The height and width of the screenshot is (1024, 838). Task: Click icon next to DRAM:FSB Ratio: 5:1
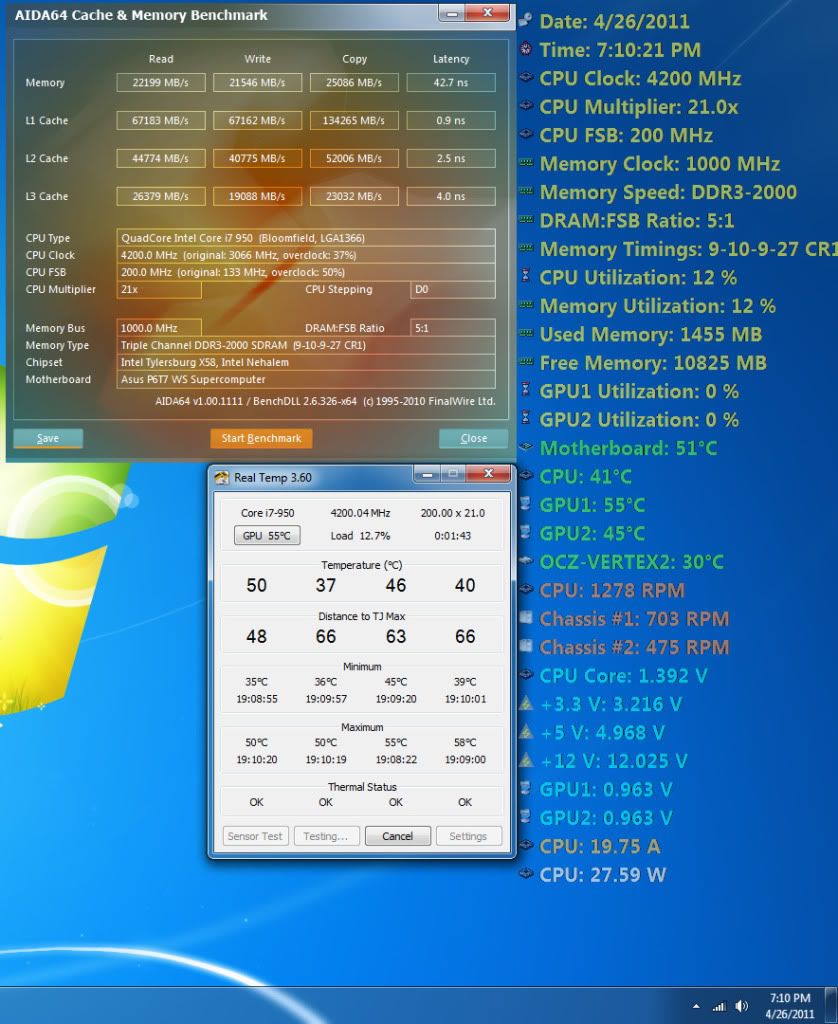[526, 219]
